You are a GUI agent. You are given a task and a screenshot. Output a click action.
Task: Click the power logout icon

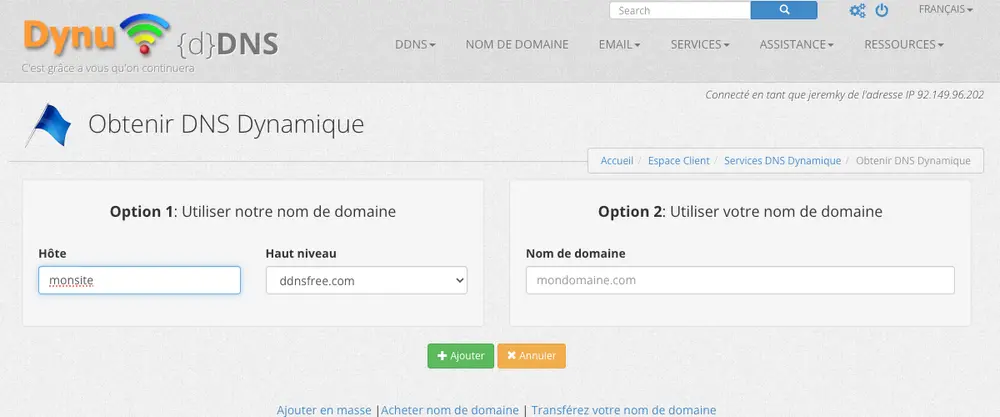[x=881, y=10]
